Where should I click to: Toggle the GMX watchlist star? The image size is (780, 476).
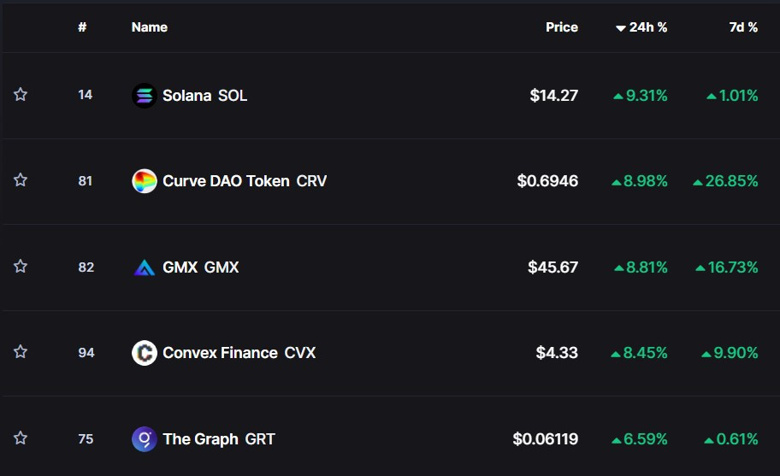click(20, 267)
